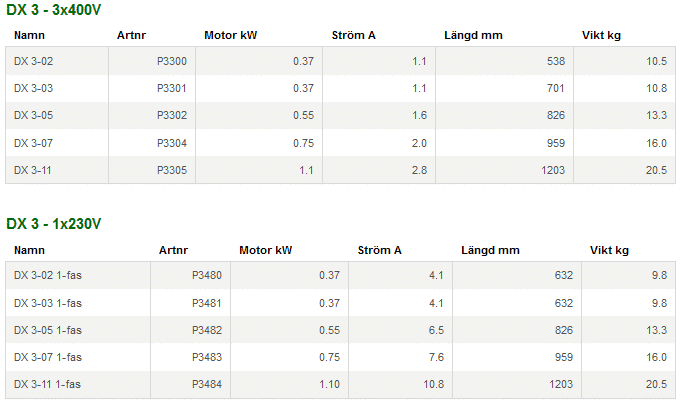690x415 pixels.
Task: Select the "DX 3-07 1-fas" row name
Action: (x=48, y=357)
